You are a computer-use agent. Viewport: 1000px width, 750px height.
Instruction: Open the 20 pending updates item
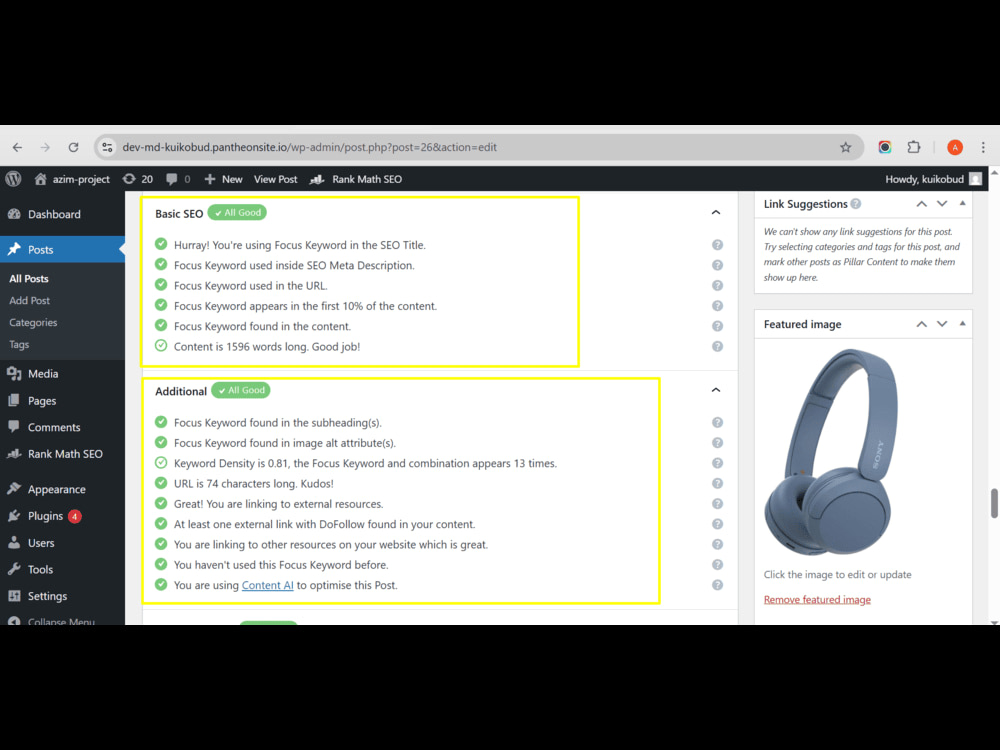pyautogui.click(x=138, y=179)
